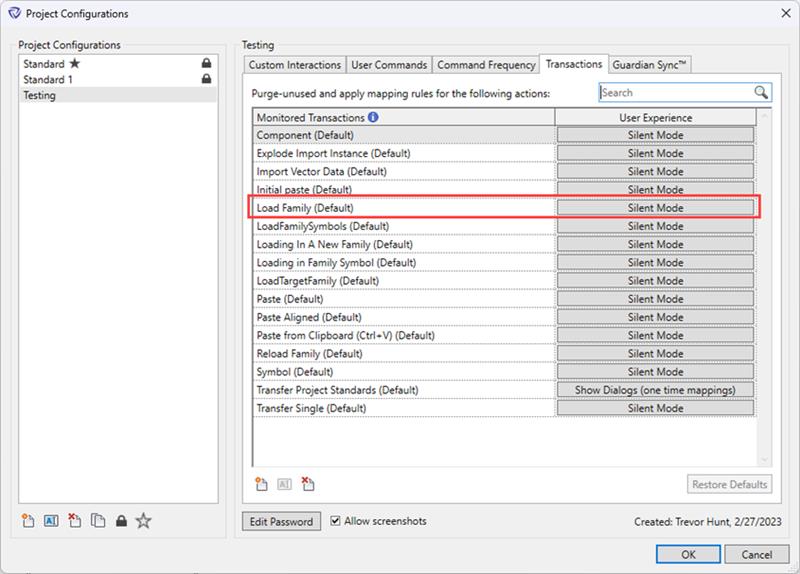This screenshot has width=800, height=574.
Task: Toggle Reload Family Silent Mode button
Action: click(655, 354)
